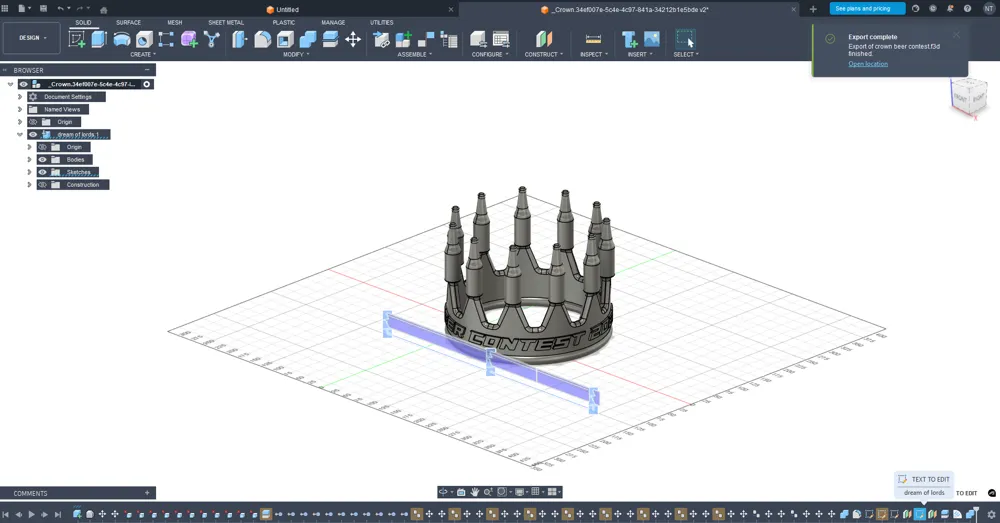Click the Offset Plane icon under Construct
The width and height of the screenshot is (1000, 523).
(543, 40)
